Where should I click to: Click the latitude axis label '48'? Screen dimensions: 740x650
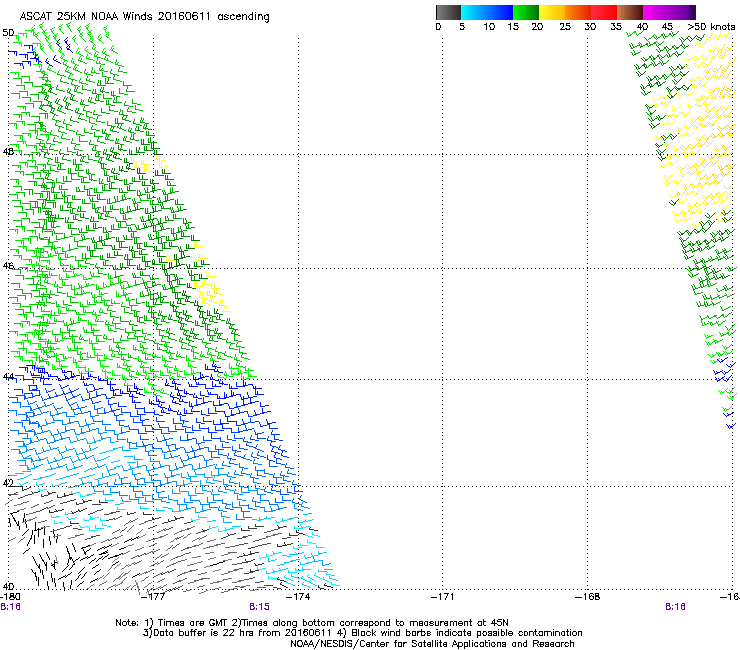[x=8, y=152]
